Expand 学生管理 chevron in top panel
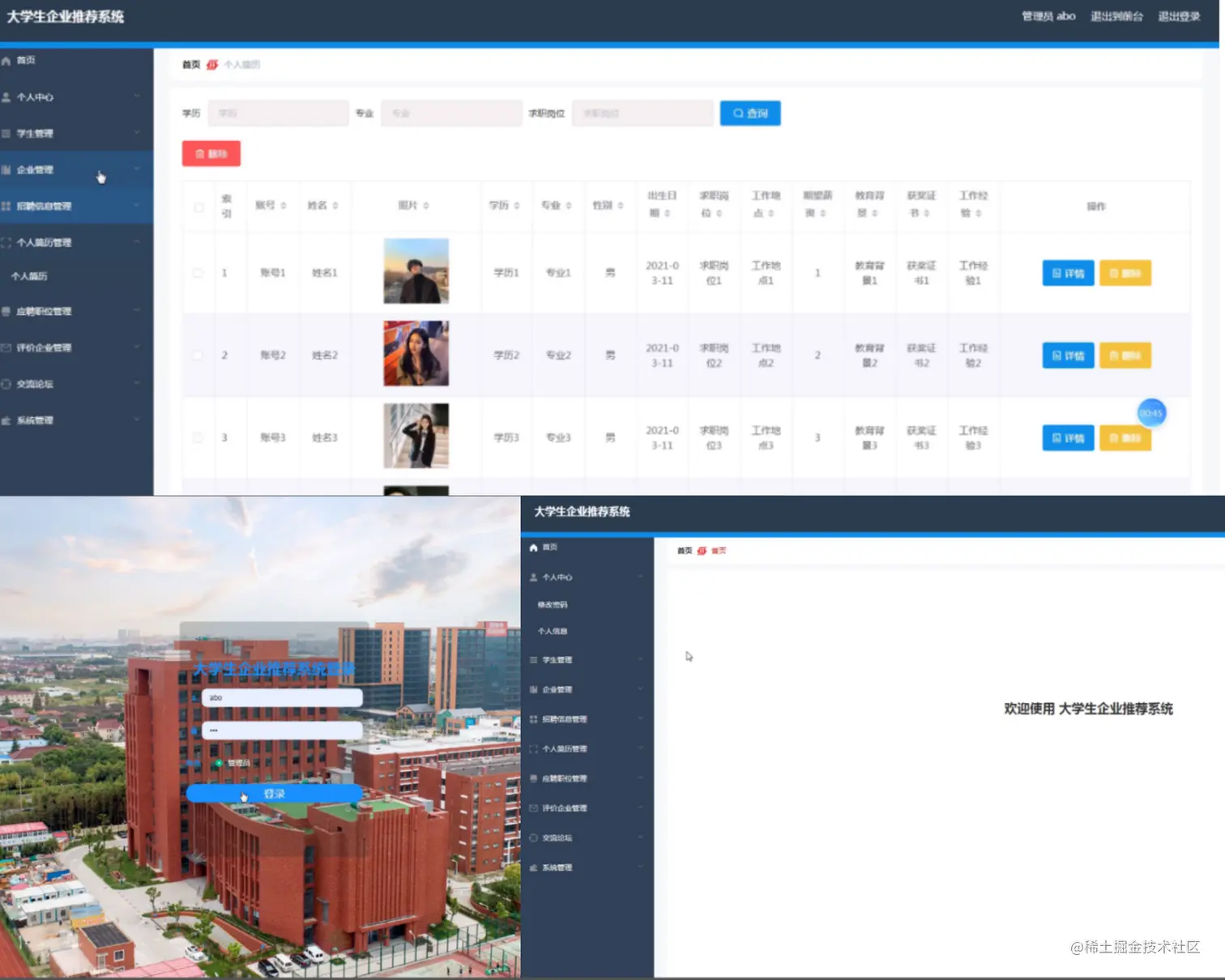 (x=136, y=133)
